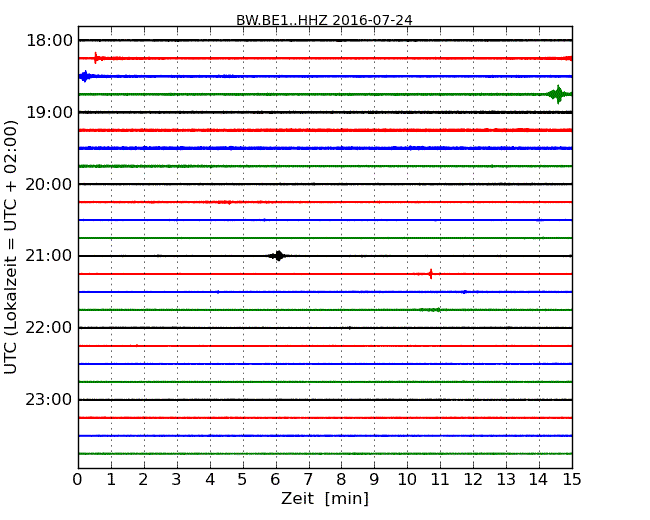Click the vertical UTC Lokalzeit axis label
The image size is (650, 520).
11,247
